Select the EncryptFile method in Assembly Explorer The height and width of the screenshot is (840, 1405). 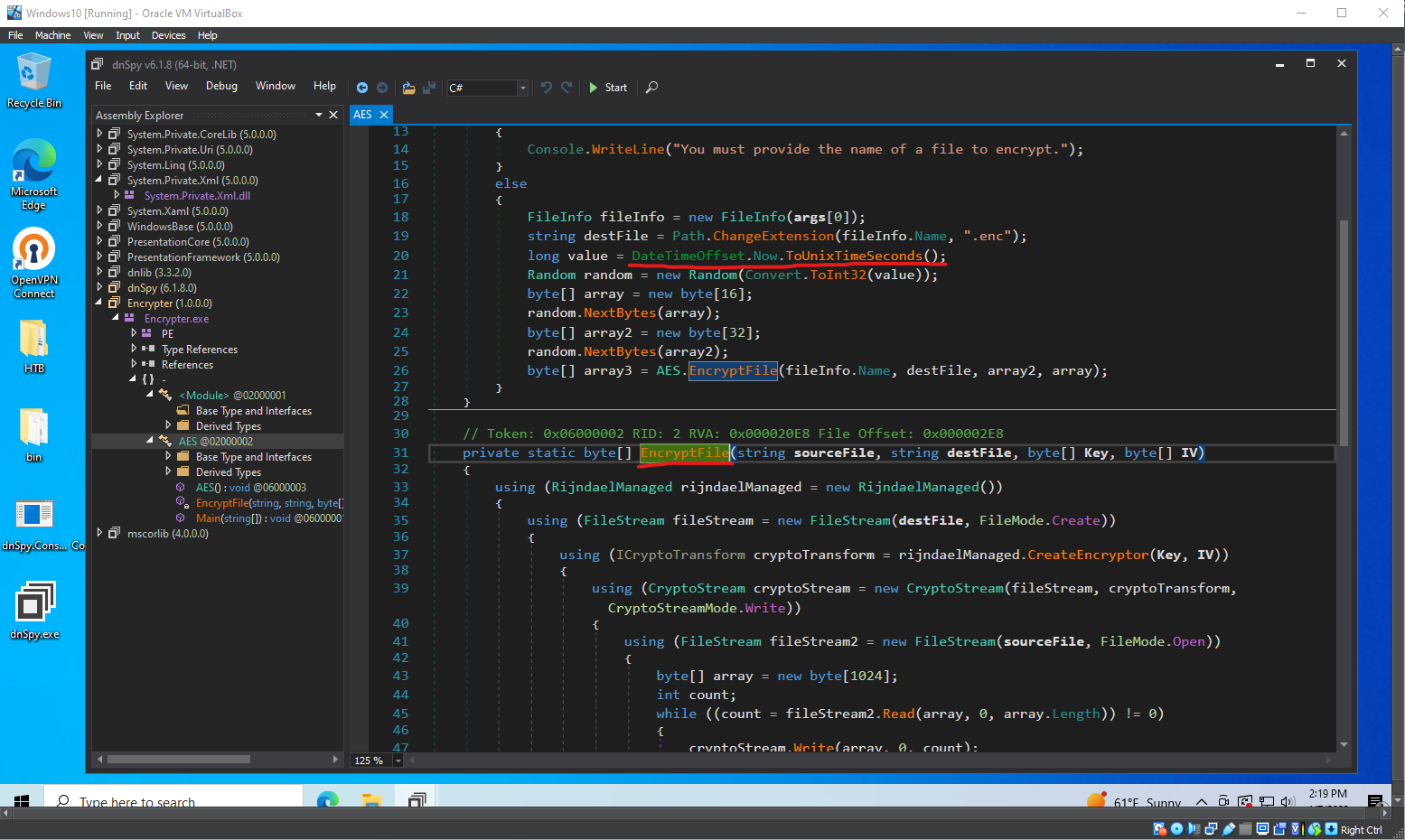(x=222, y=502)
